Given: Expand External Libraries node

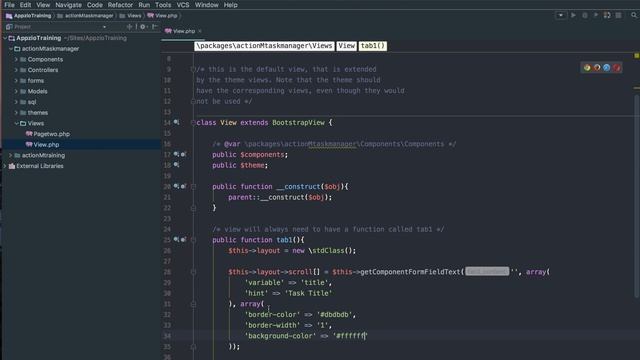Looking at the screenshot, I should coord(5,166).
